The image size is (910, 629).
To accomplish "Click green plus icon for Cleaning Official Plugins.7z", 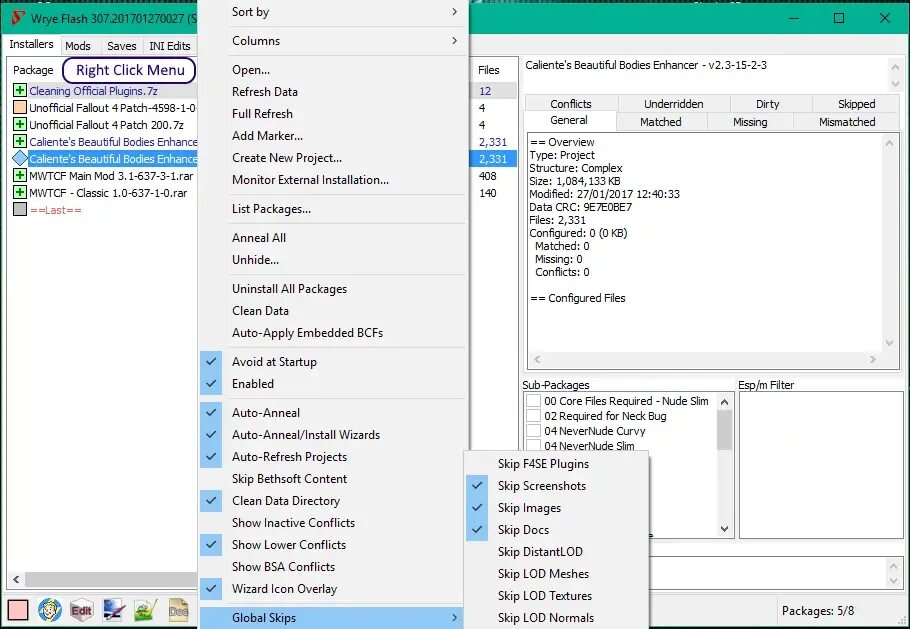I will [20, 91].
